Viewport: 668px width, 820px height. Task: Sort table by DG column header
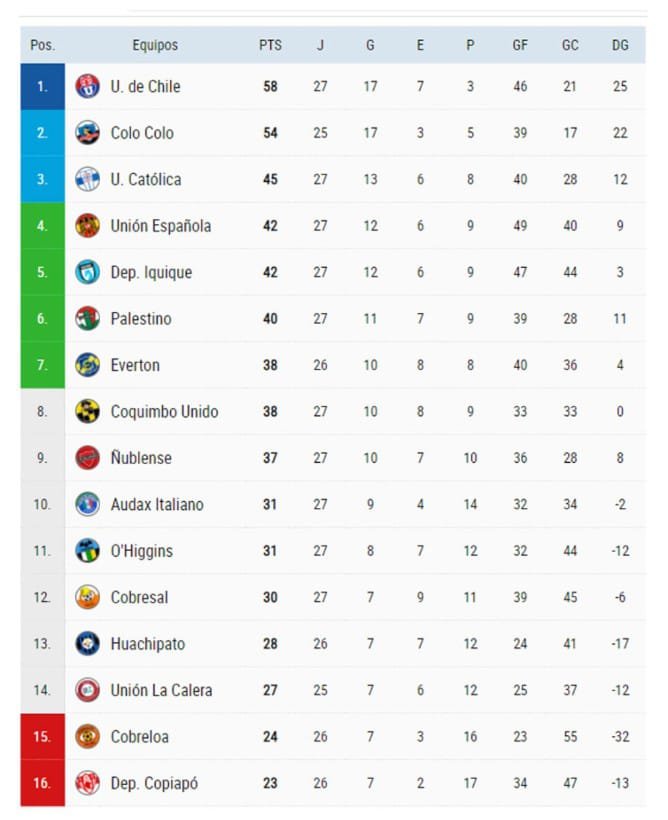click(x=620, y=45)
